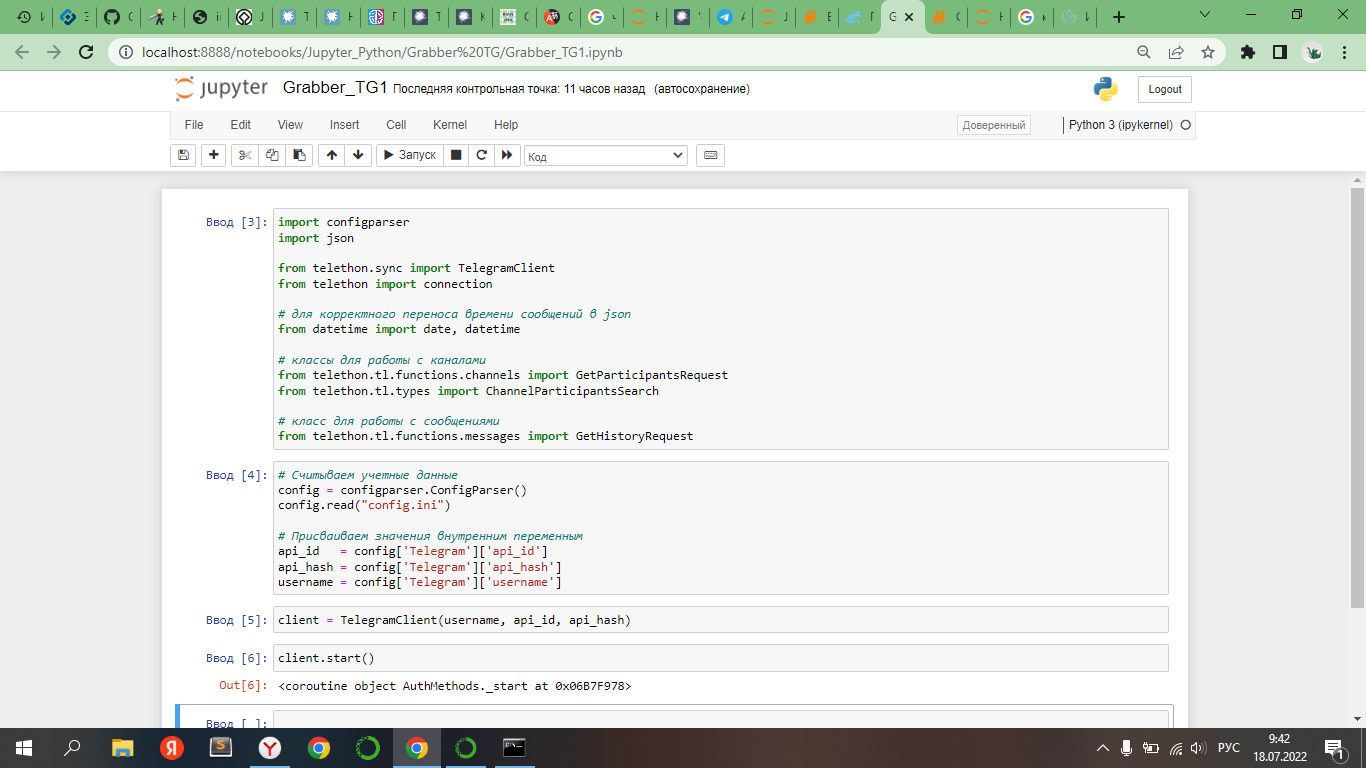Restart the kernel circular arrow icon

pyautogui.click(x=481, y=155)
